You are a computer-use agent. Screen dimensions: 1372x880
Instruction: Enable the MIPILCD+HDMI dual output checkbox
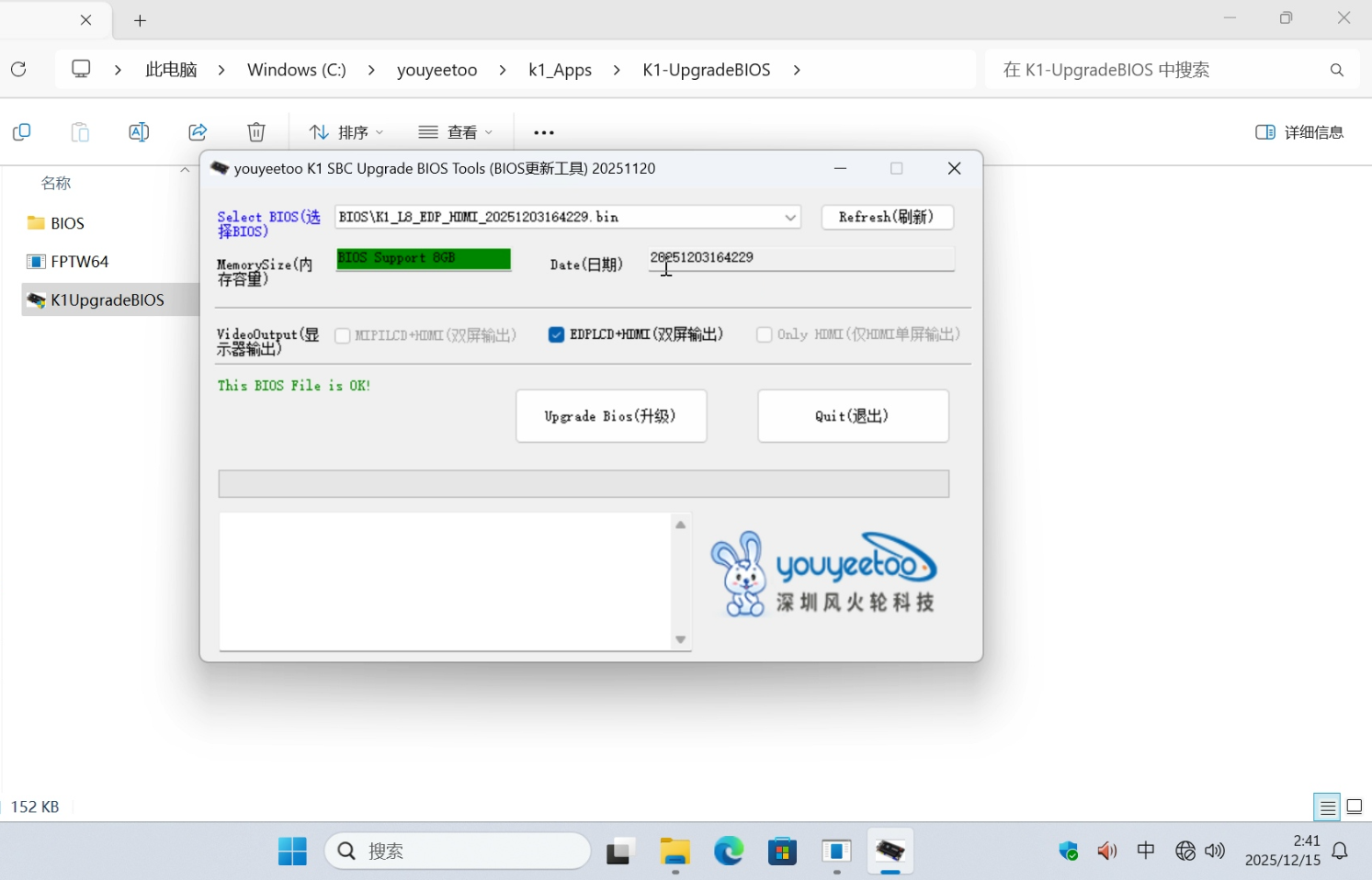pos(343,336)
